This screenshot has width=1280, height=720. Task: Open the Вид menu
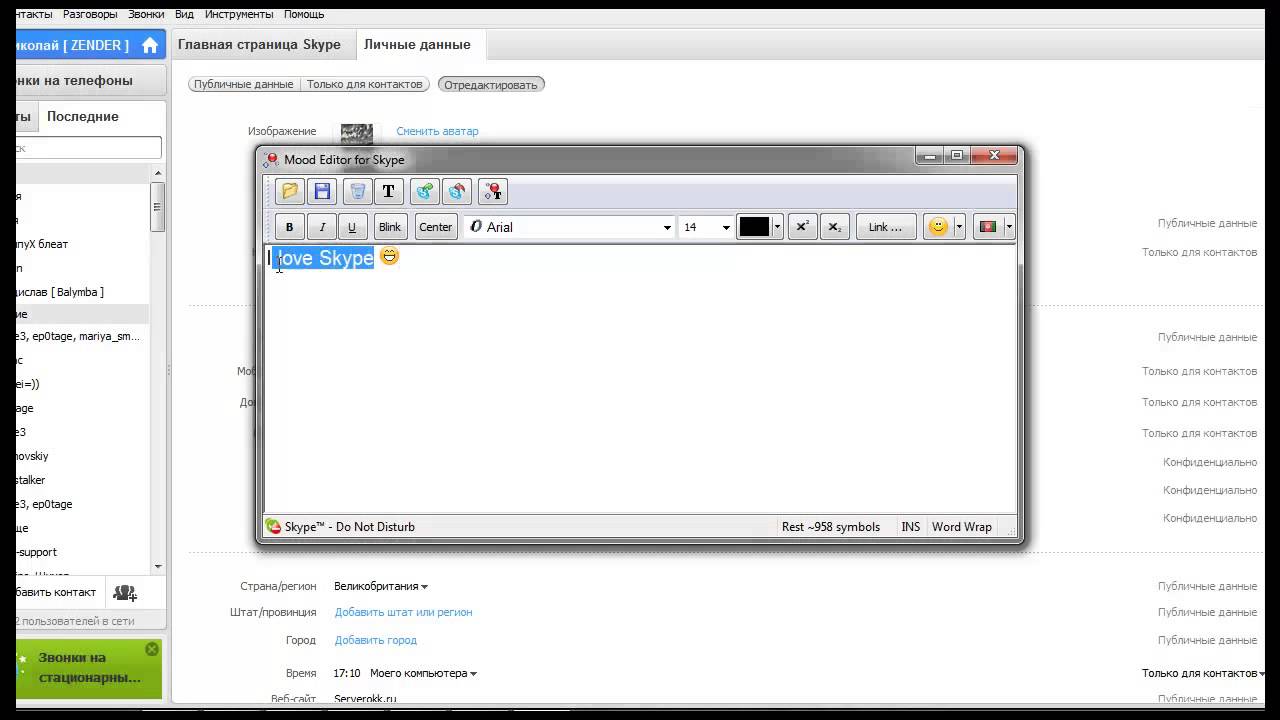click(x=184, y=14)
